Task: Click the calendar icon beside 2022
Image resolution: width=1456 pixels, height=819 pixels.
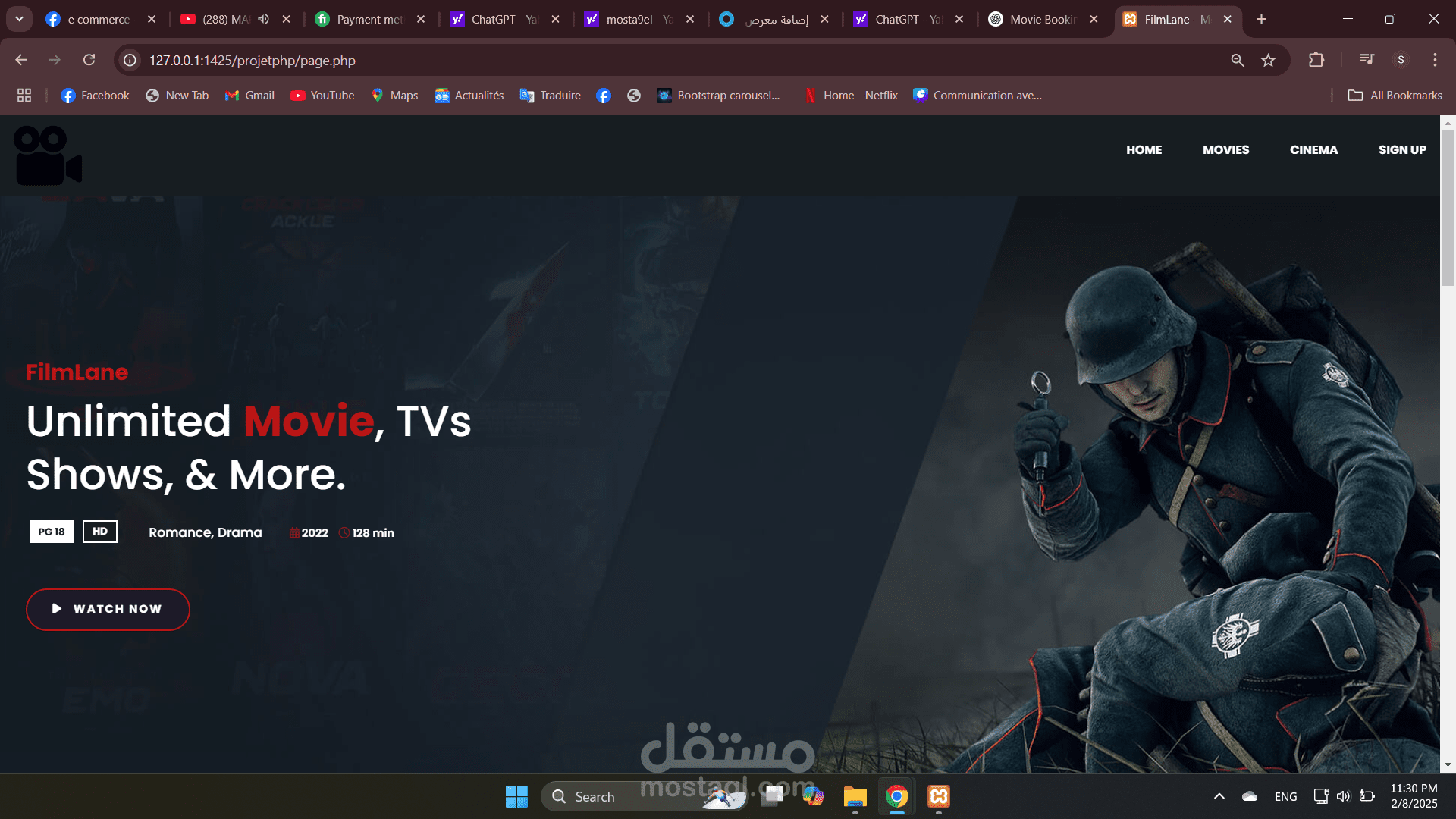Action: tap(294, 533)
